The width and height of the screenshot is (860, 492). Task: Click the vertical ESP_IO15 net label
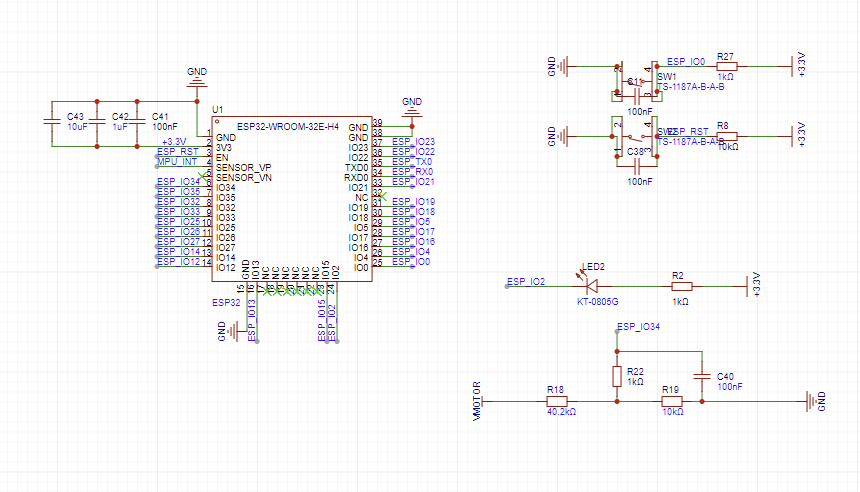(321, 320)
